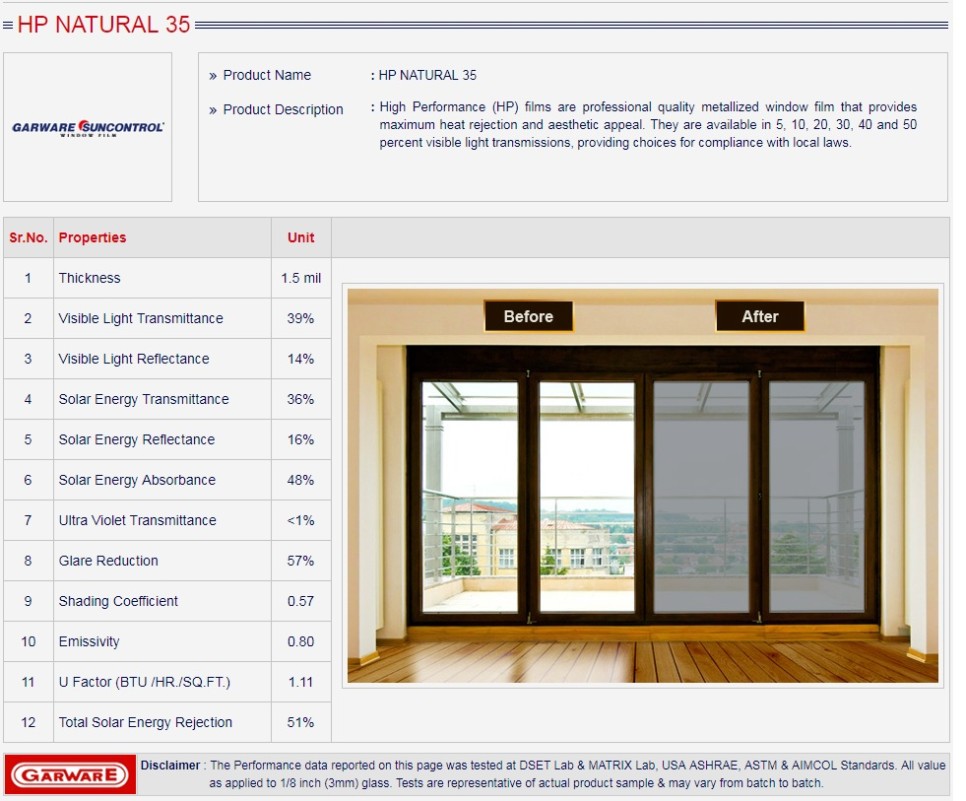Screen dimensions: 966x801
Task: Click the '36%' value cell
Action: tap(301, 399)
